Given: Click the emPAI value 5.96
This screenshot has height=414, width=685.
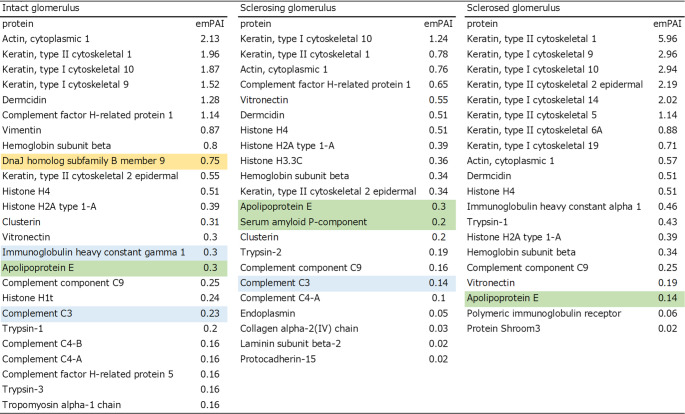Looking at the screenshot, I should click(x=668, y=39).
